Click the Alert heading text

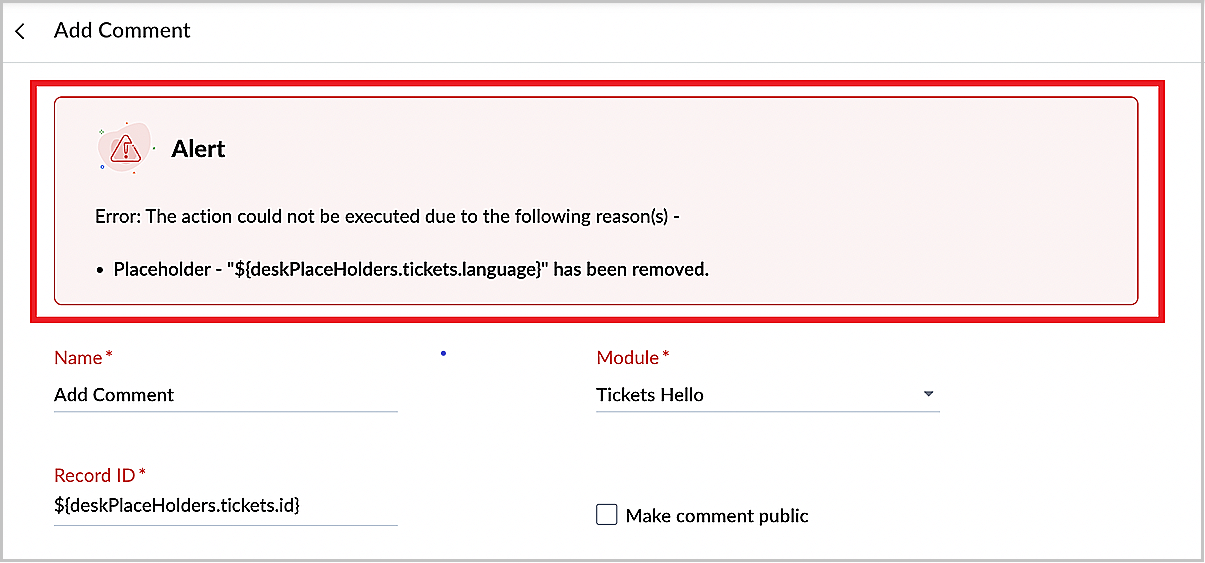198,149
